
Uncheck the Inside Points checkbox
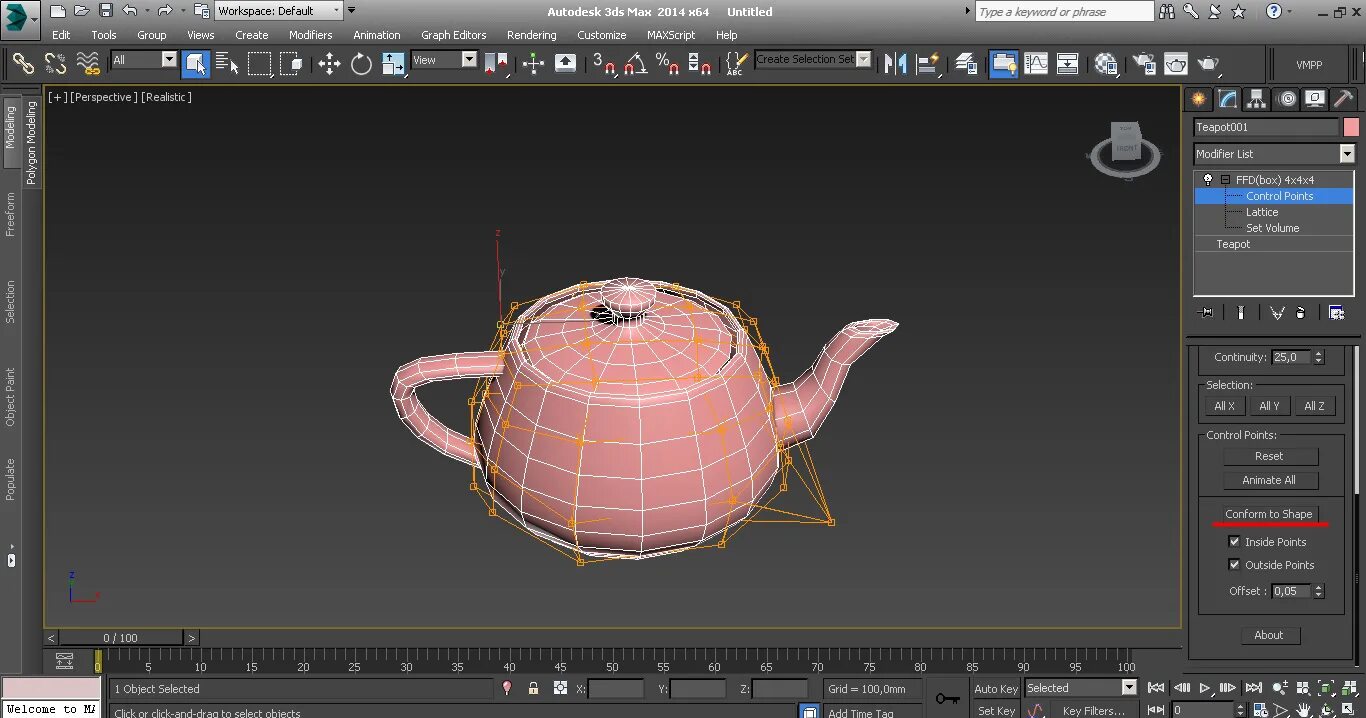tap(1234, 542)
